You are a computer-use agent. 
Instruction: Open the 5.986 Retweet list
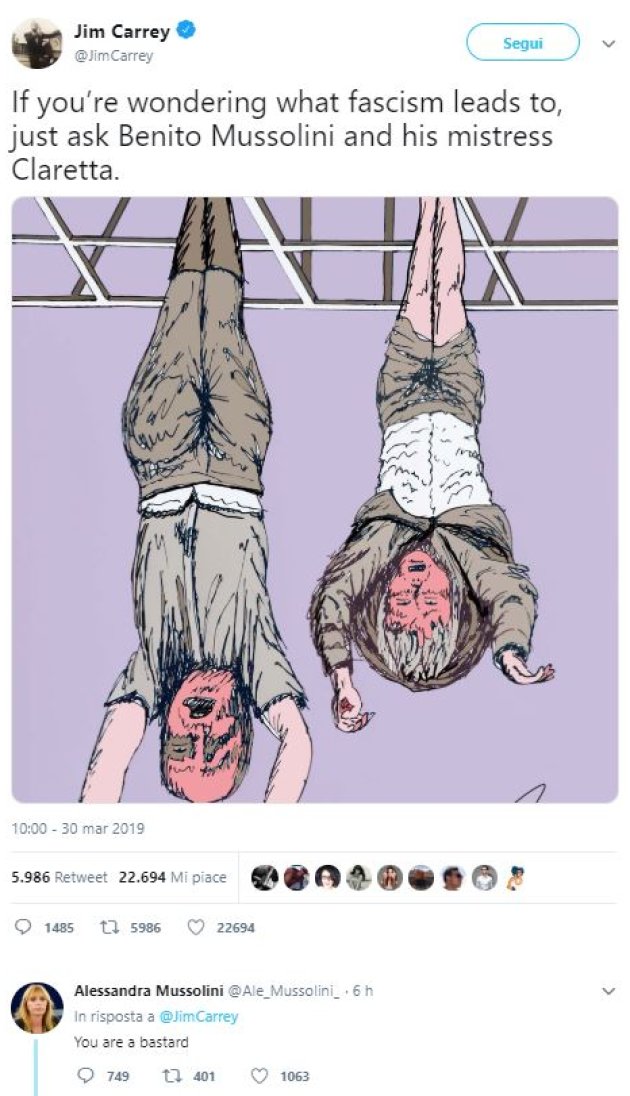tap(59, 877)
